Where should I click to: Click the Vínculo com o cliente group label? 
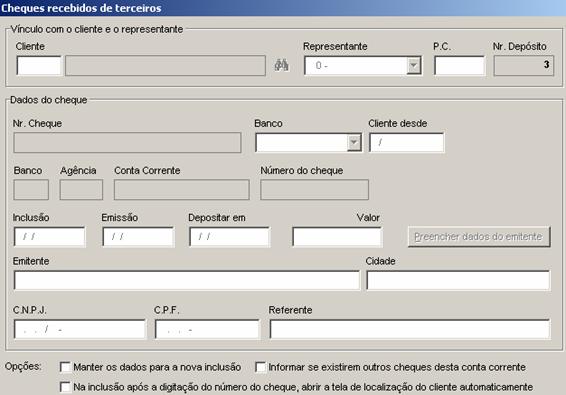[97, 29]
